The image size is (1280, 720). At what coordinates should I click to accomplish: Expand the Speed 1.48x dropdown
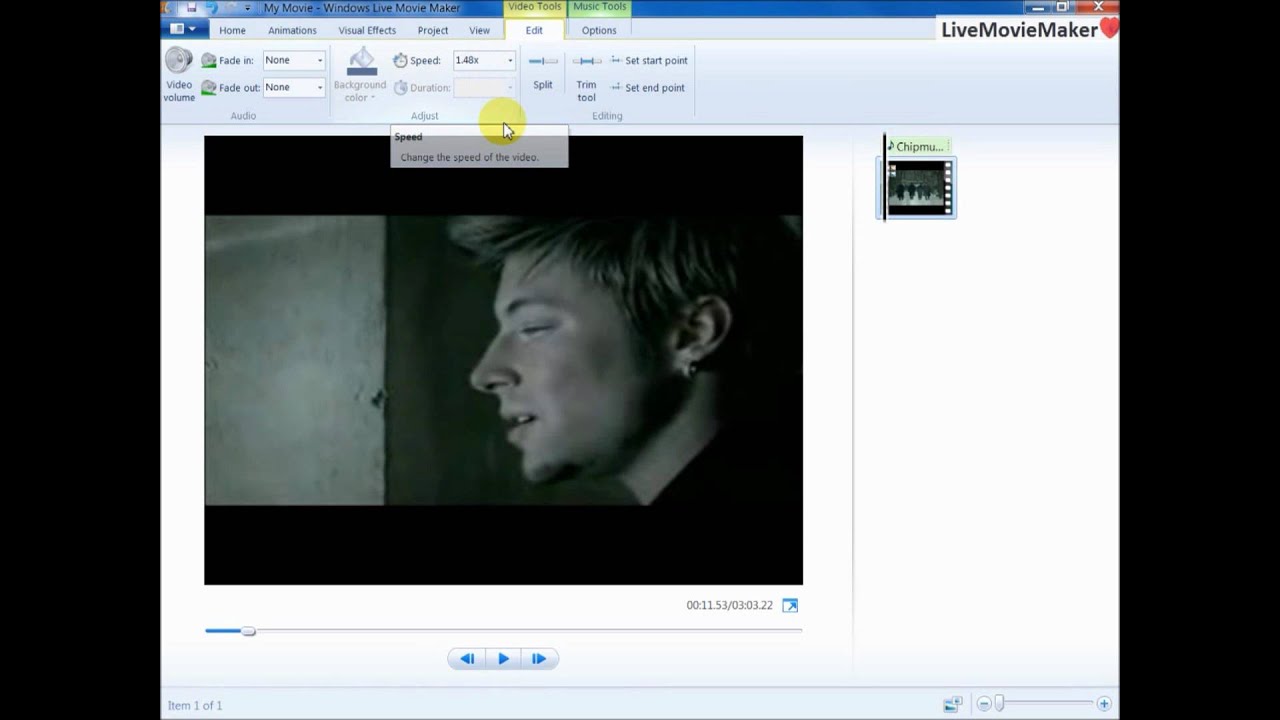click(x=509, y=60)
